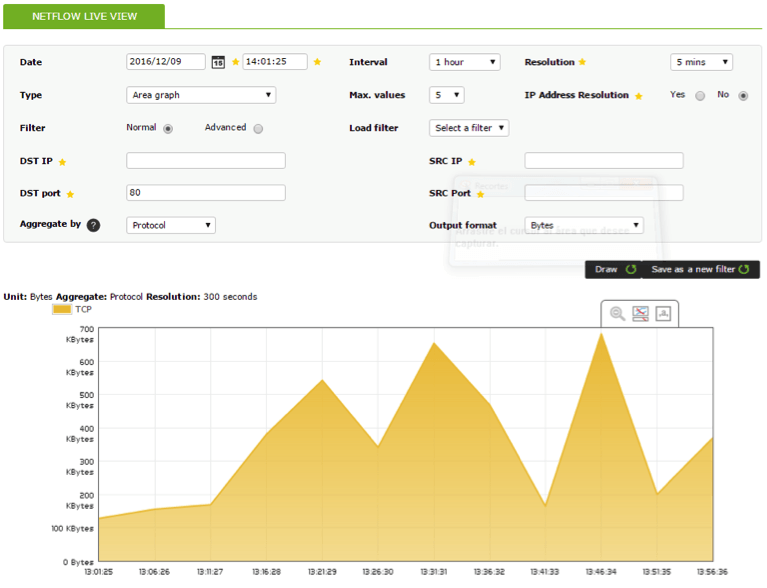
Task: Open the Load filter Select a filter dropdown
Action: coord(469,128)
